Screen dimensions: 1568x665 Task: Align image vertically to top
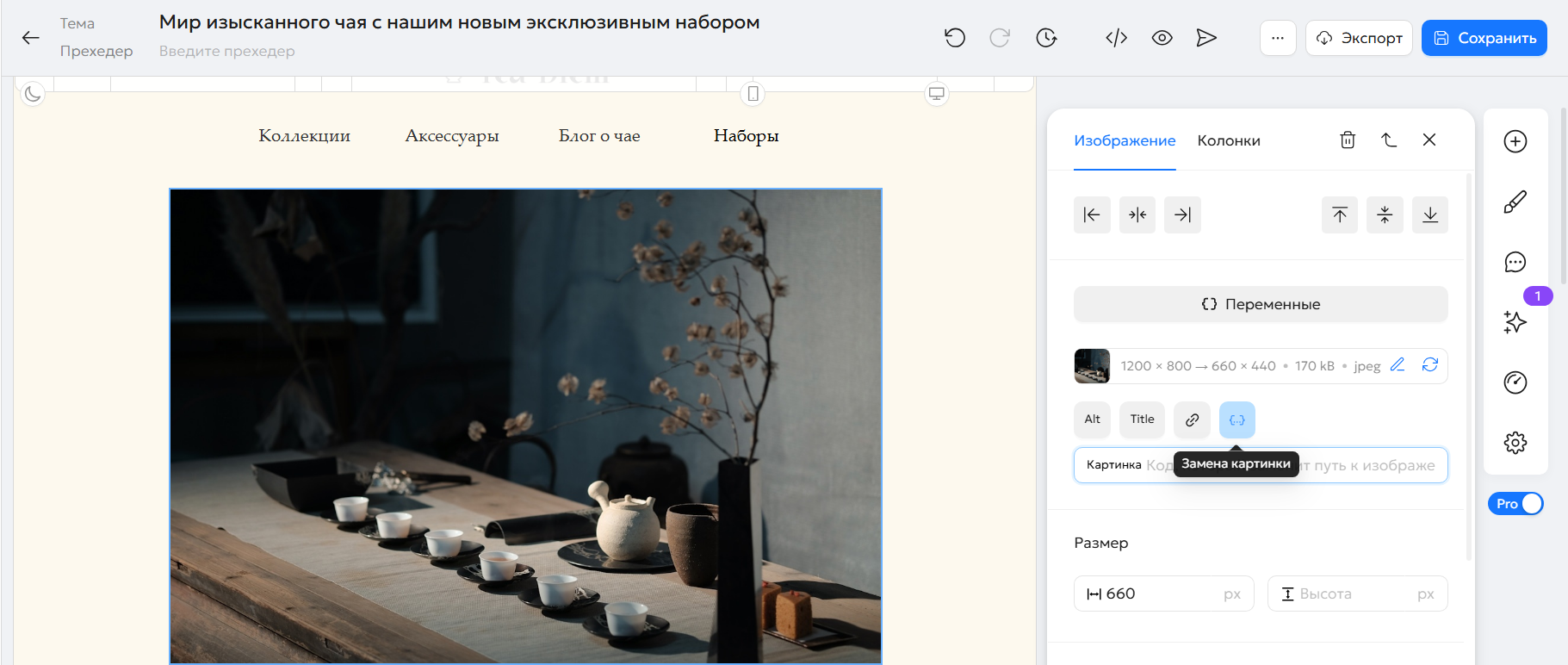point(1340,214)
